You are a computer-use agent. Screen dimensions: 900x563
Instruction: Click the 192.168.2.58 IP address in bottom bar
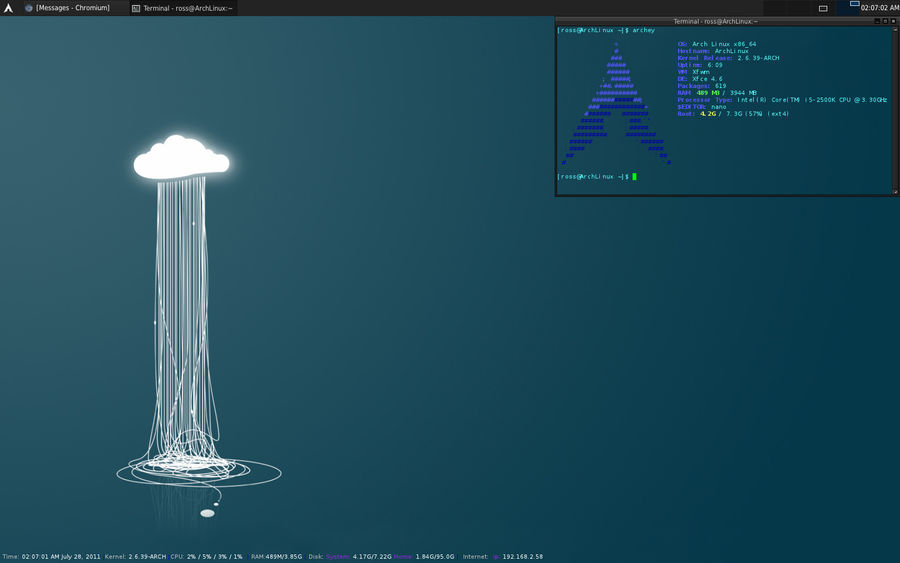pyautogui.click(x=522, y=557)
